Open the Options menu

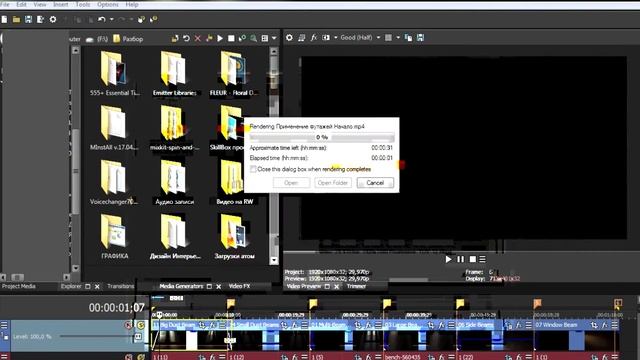[x=108, y=4]
